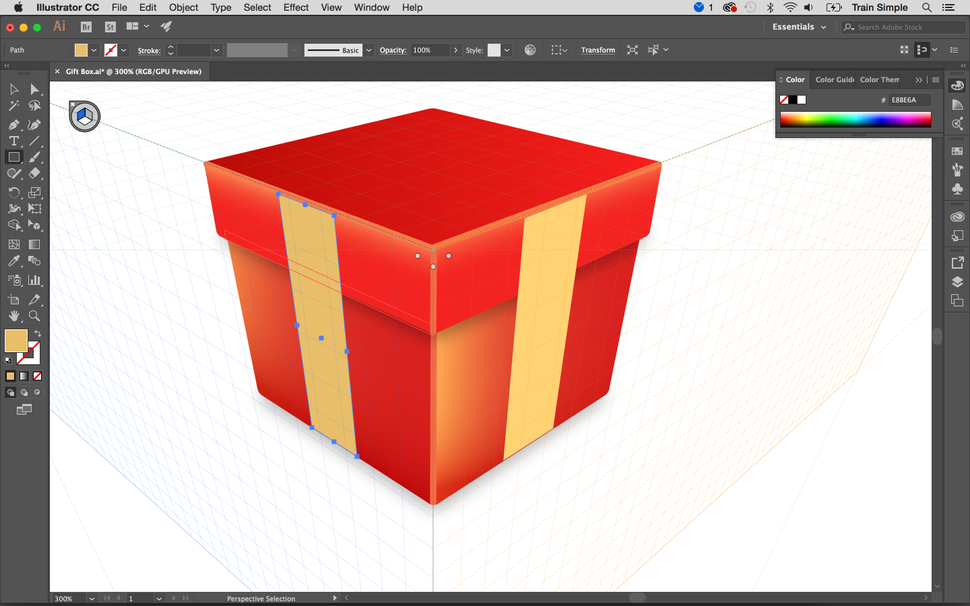The width and height of the screenshot is (970, 606).
Task: Switch to the Color Guide tab
Action: pyautogui.click(x=834, y=79)
